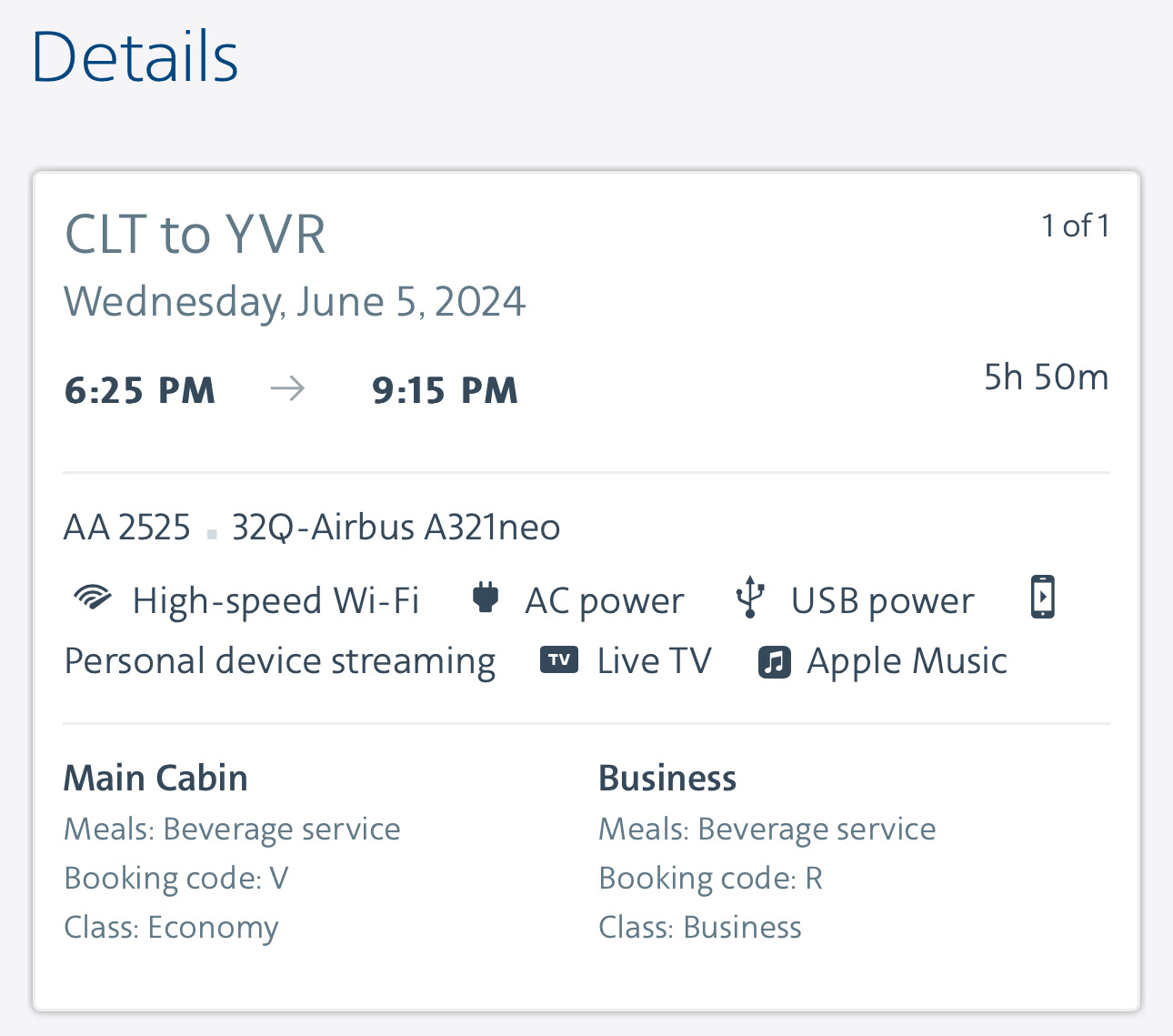Click the arrow between departure and arrival times

[x=288, y=389]
